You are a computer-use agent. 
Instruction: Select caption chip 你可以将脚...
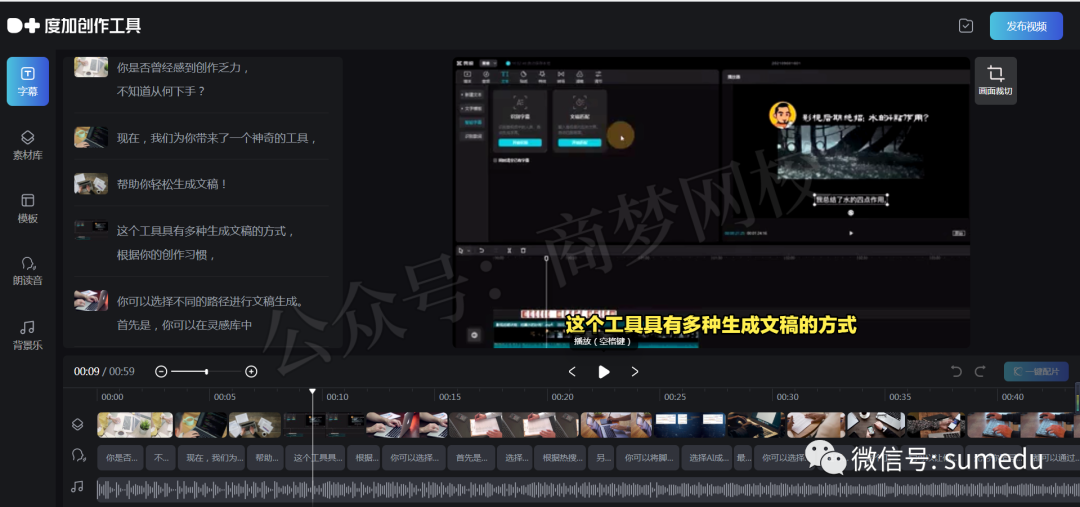pyautogui.click(x=647, y=457)
